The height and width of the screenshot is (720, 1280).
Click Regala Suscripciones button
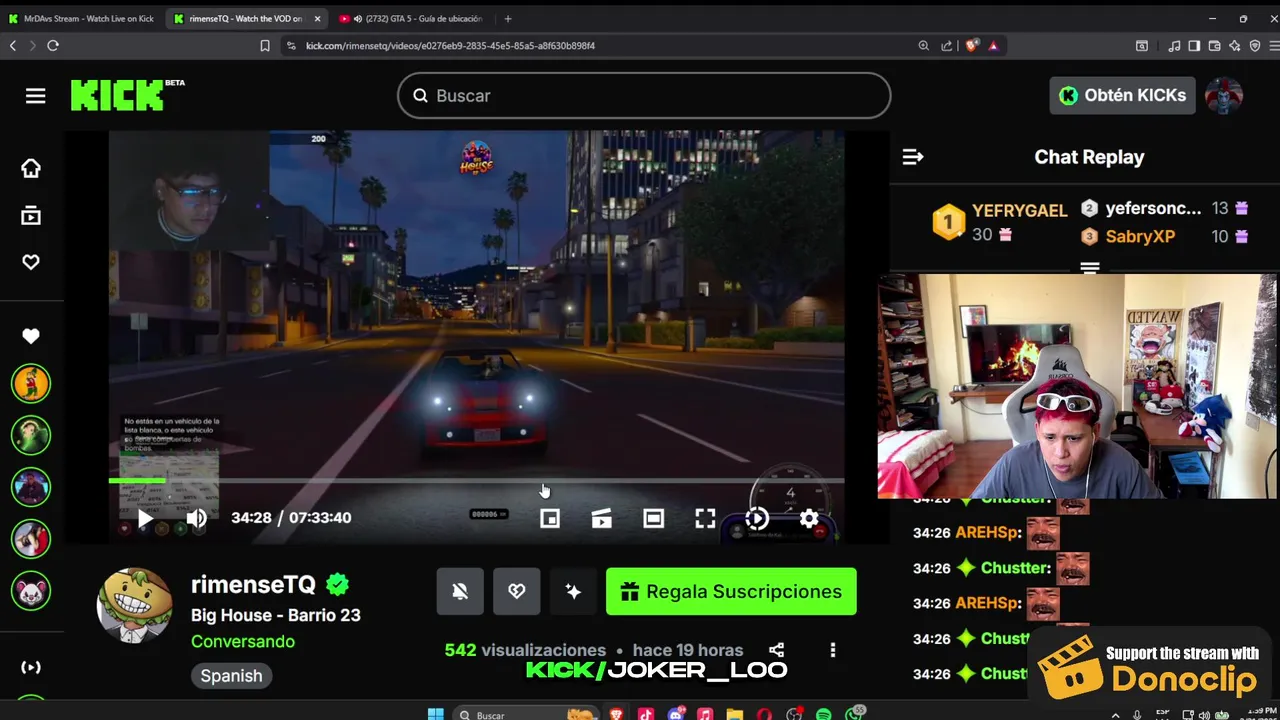(731, 592)
